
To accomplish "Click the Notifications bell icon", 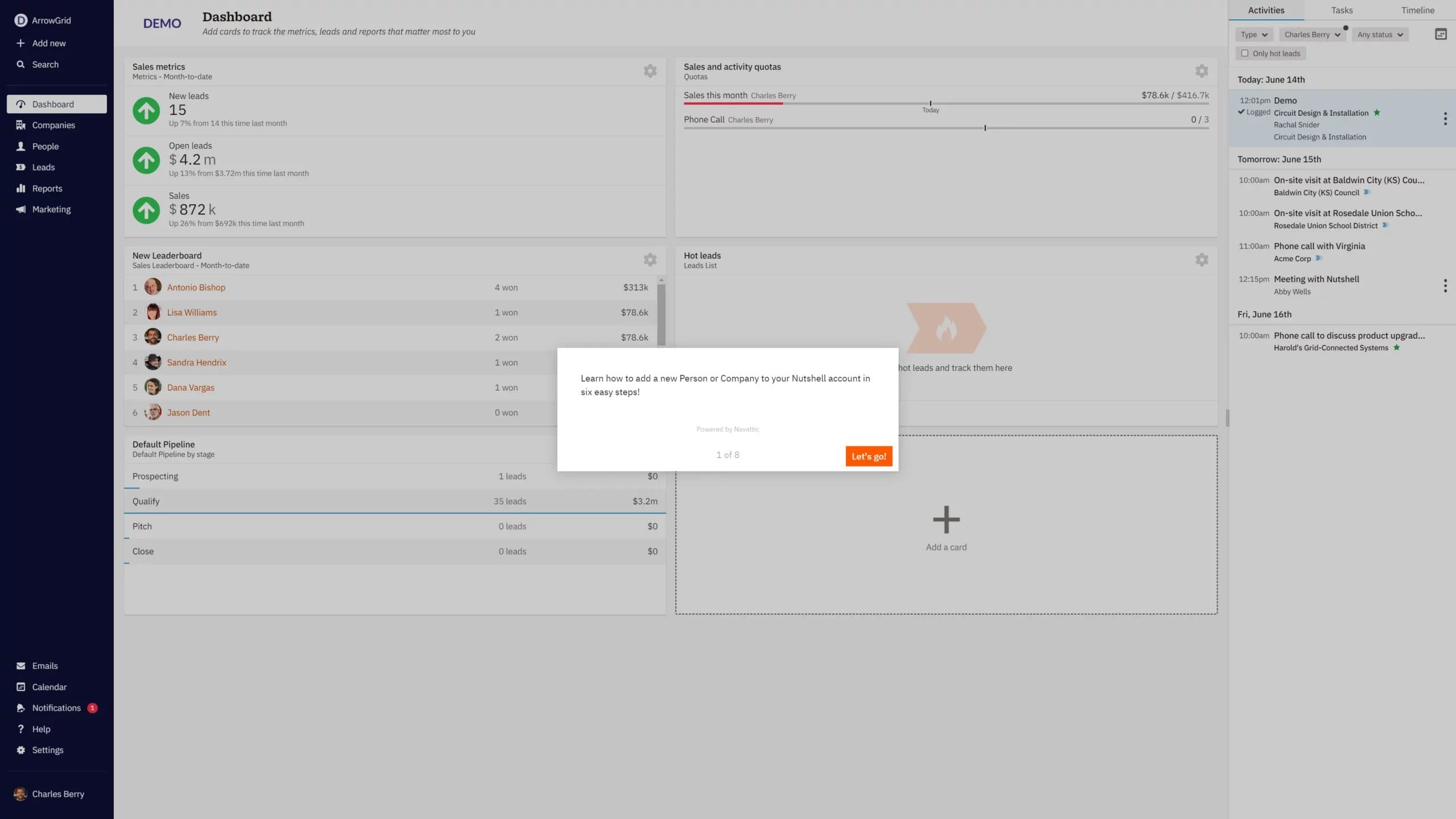I will coord(20,708).
